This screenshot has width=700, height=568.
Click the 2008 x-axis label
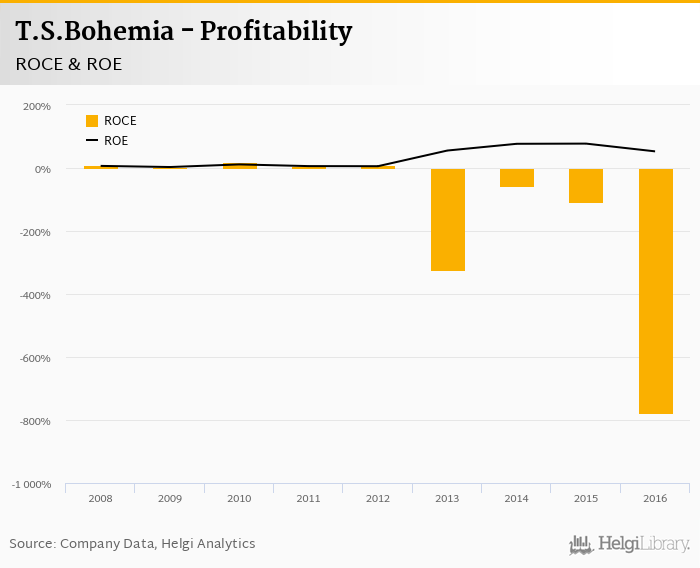100,498
